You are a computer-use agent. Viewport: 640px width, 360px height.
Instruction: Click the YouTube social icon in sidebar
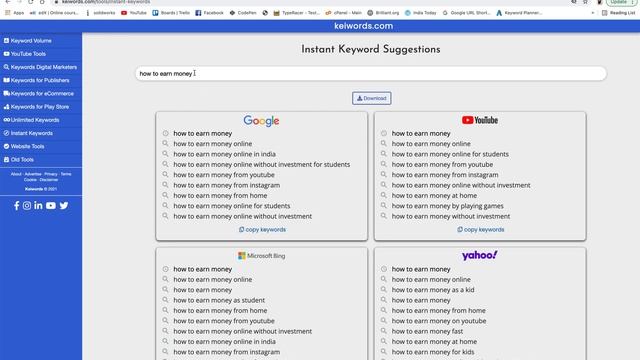(x=51, y=206)
